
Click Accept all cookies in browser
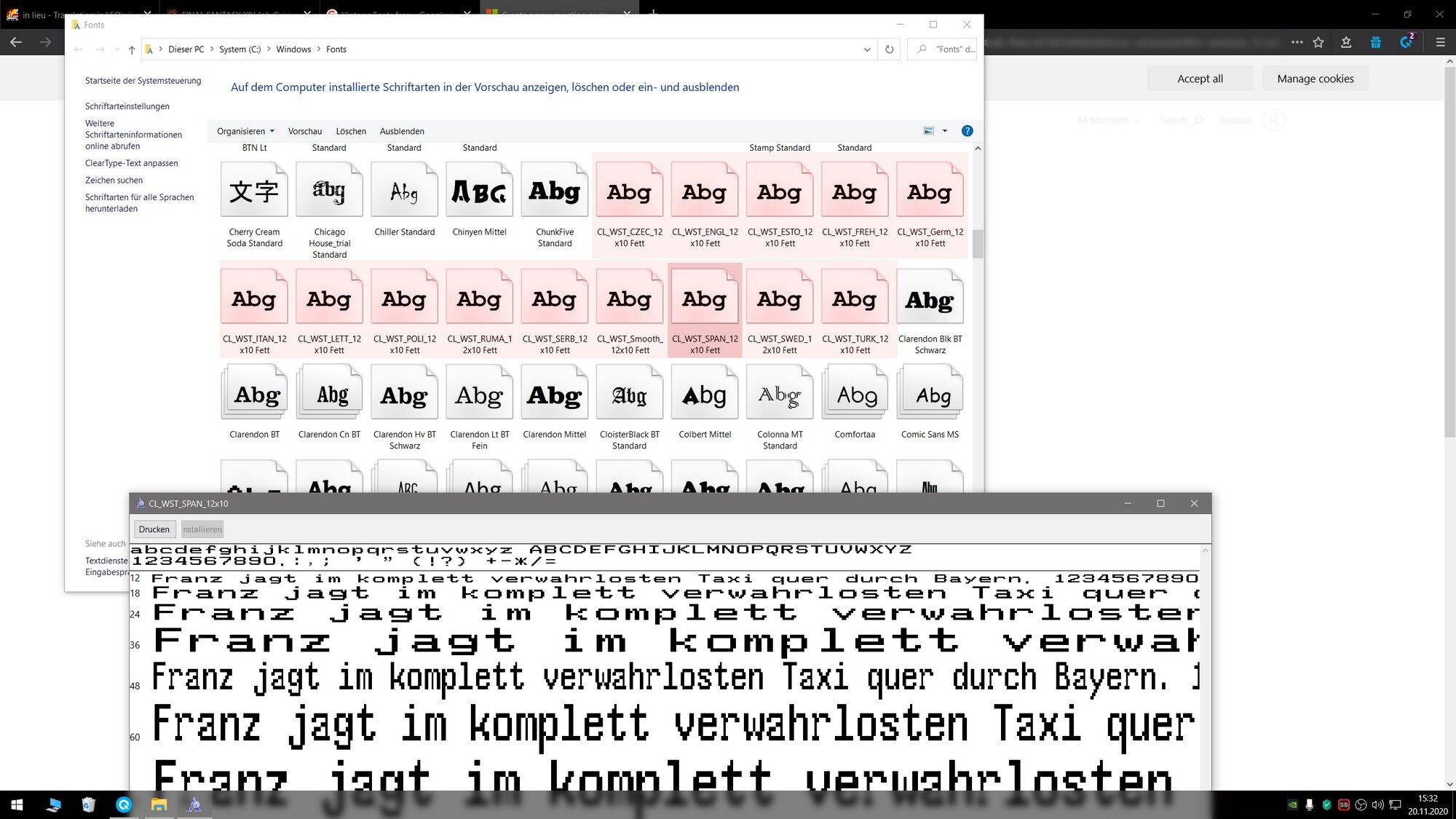pyautogui.click(x=1200, y=79)
